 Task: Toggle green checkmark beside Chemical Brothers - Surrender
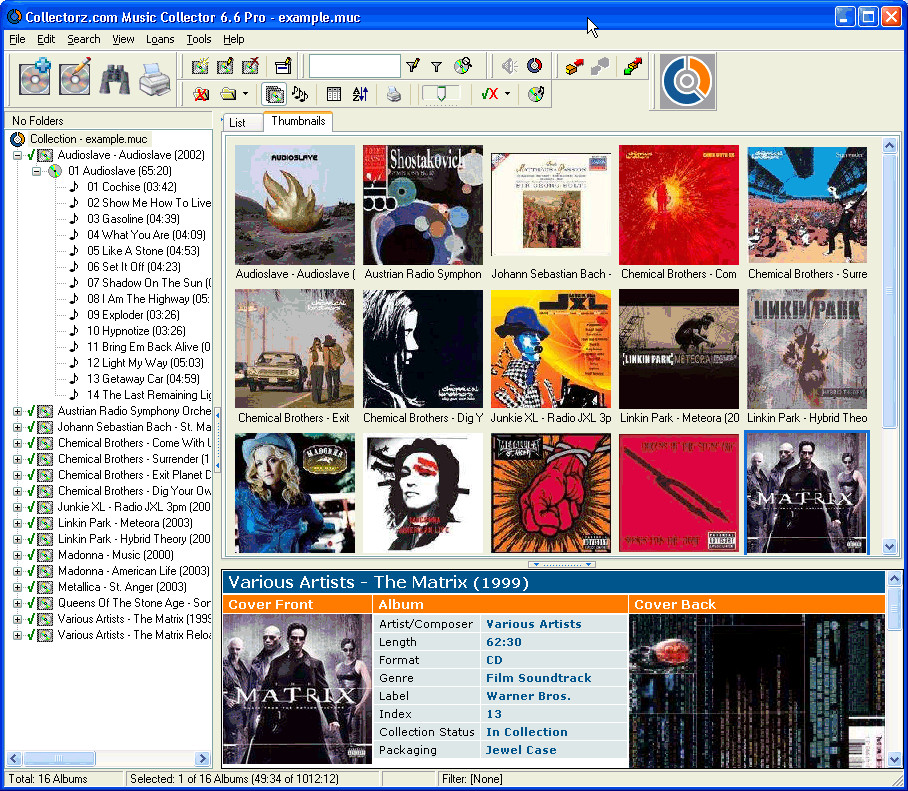(31, 459)
